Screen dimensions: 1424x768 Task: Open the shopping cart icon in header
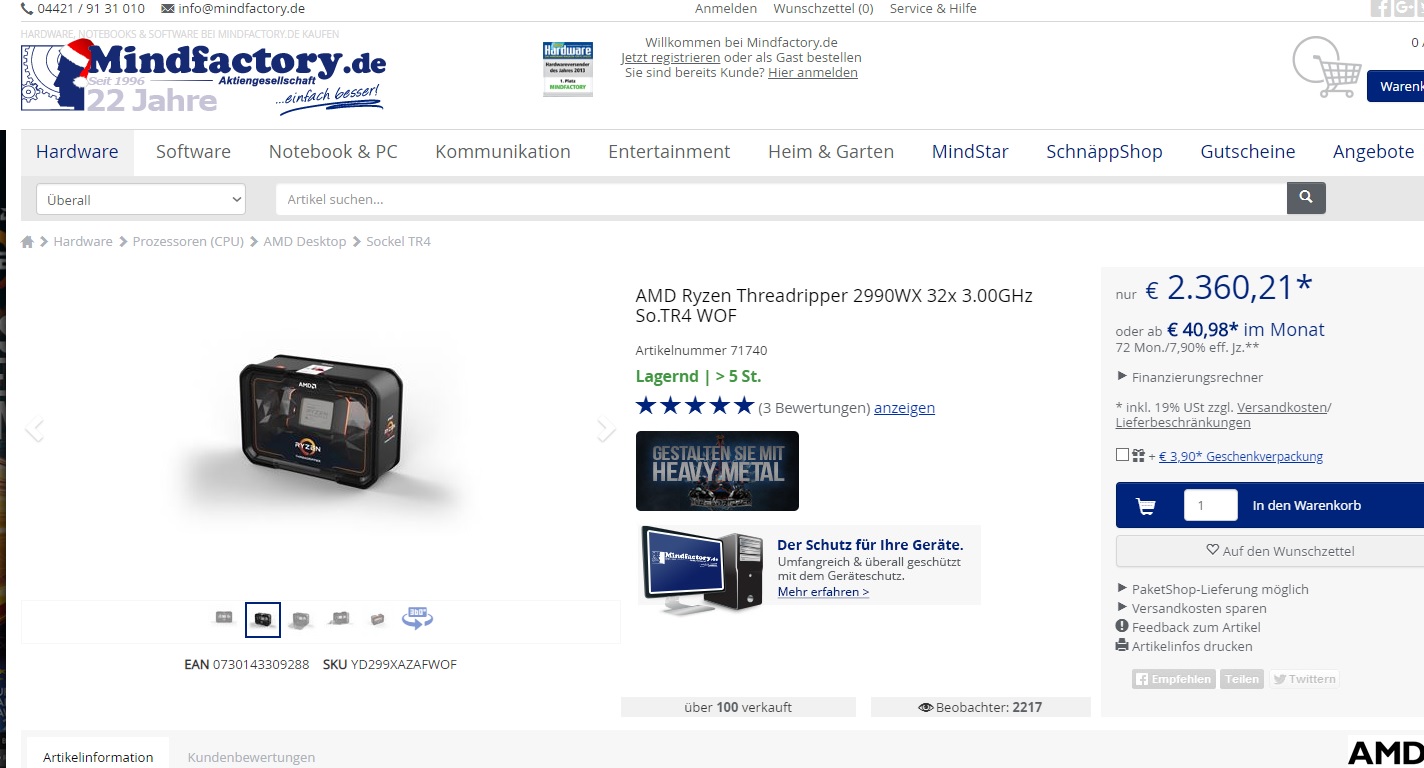1327,68
